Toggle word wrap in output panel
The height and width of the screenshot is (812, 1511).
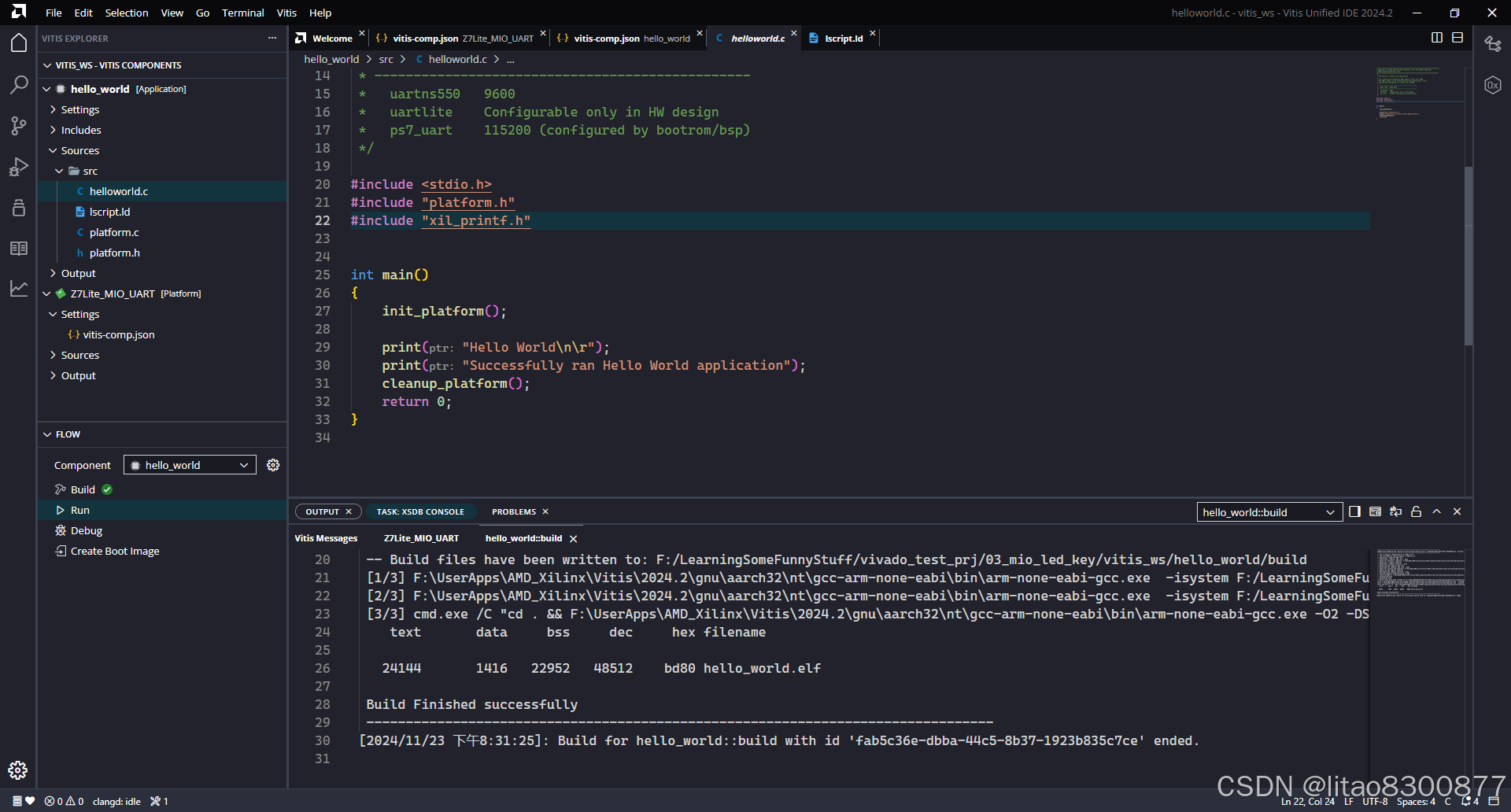(x=1395, y=511)
